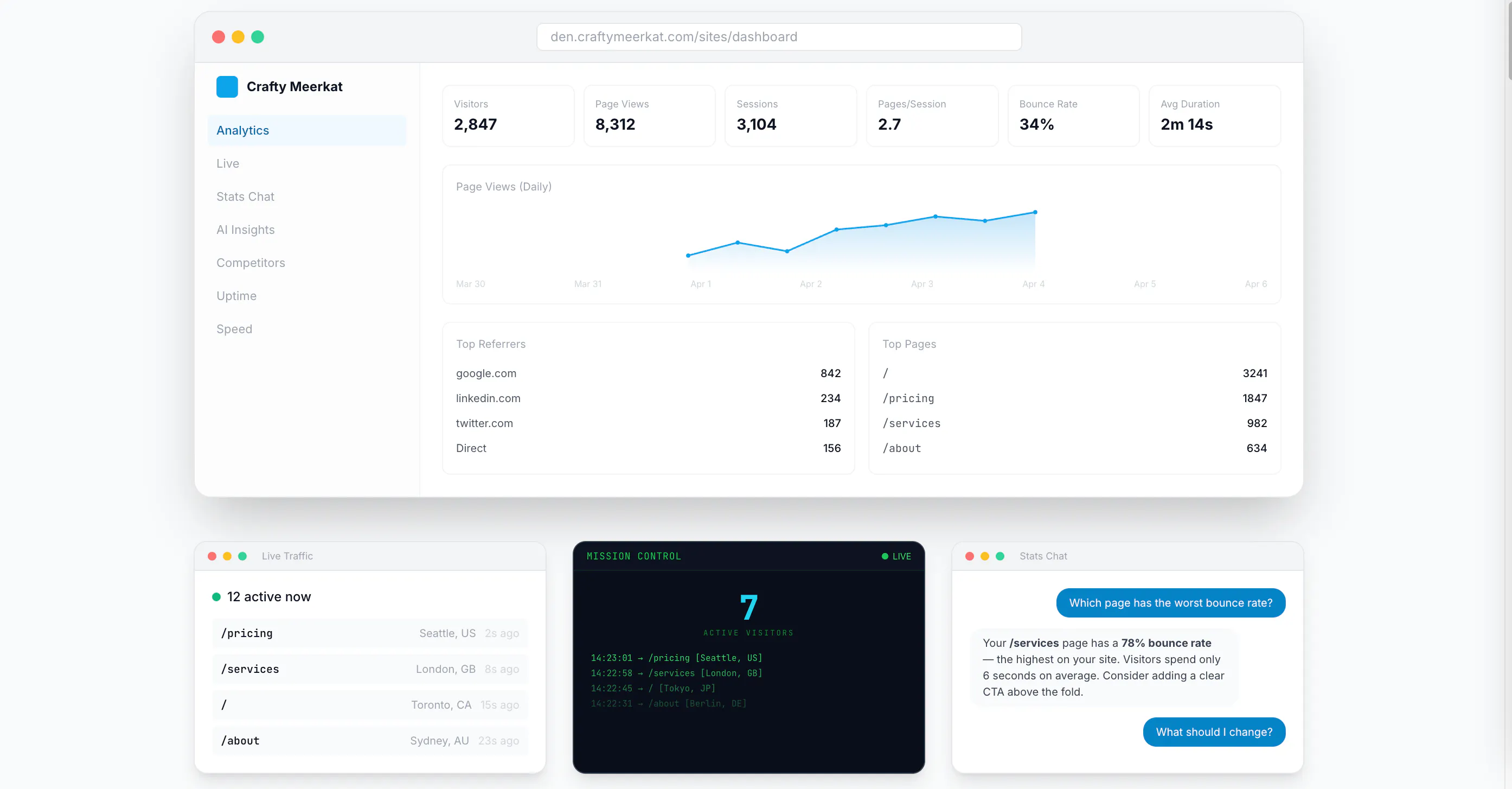Click the Apr 1 label on chart axis

point(700,284)
